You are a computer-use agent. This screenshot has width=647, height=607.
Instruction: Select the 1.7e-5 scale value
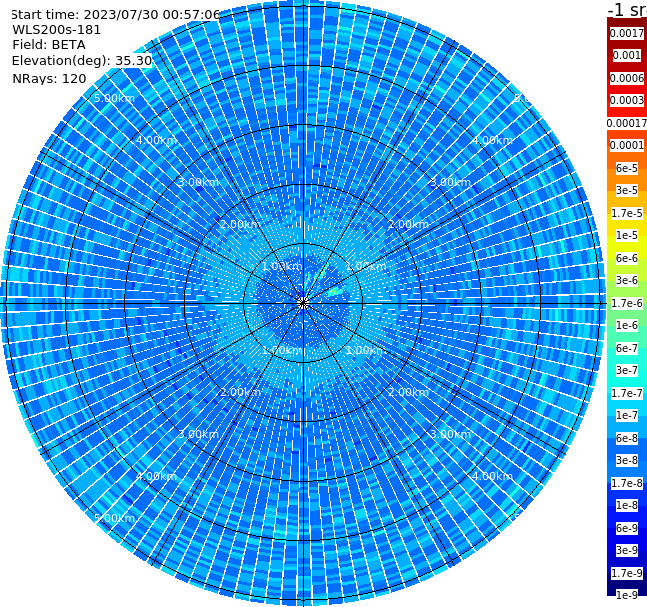click(x=627, y=213)
